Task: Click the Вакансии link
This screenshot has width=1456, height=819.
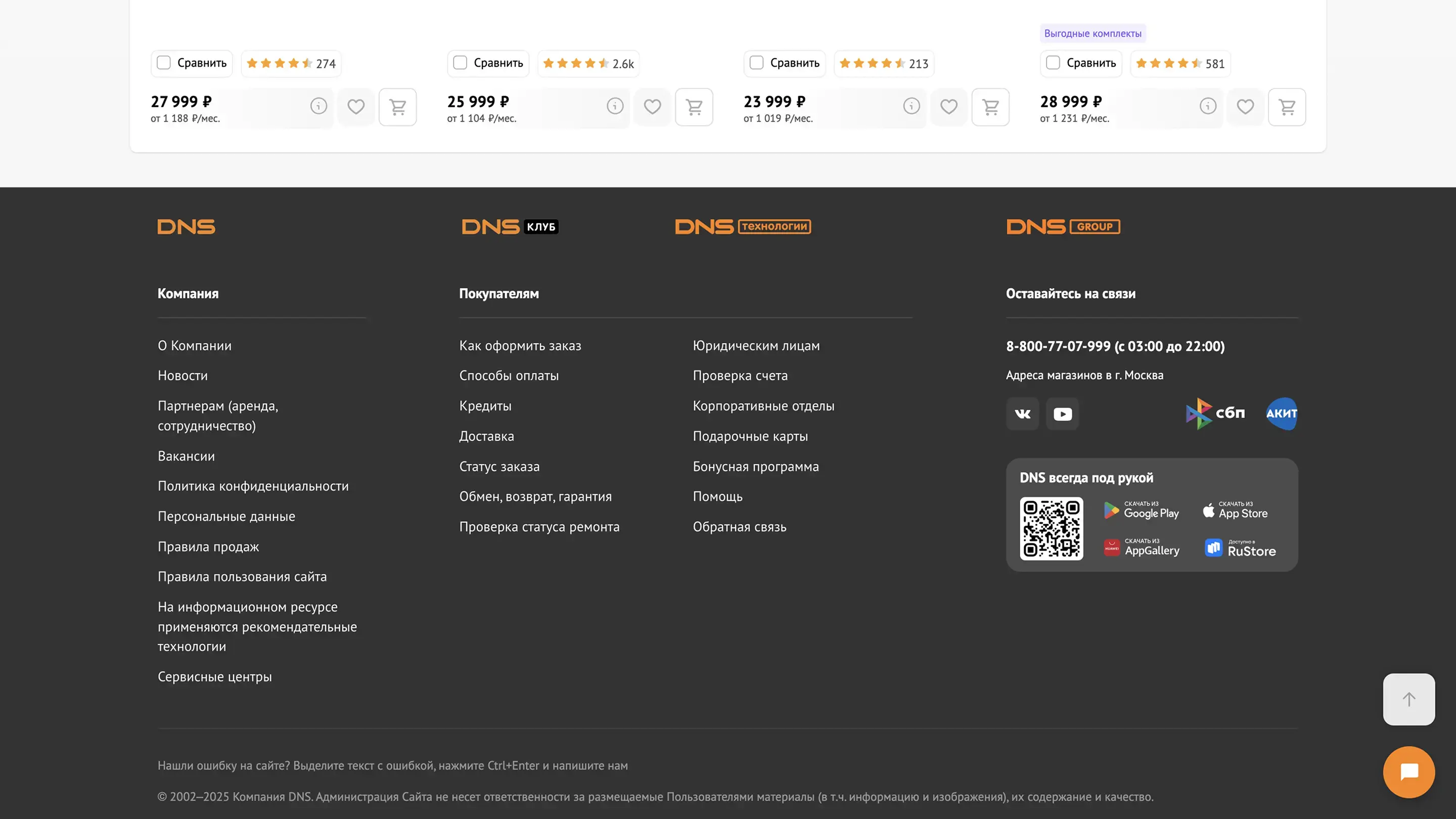Action: click(x=186, y=456)
